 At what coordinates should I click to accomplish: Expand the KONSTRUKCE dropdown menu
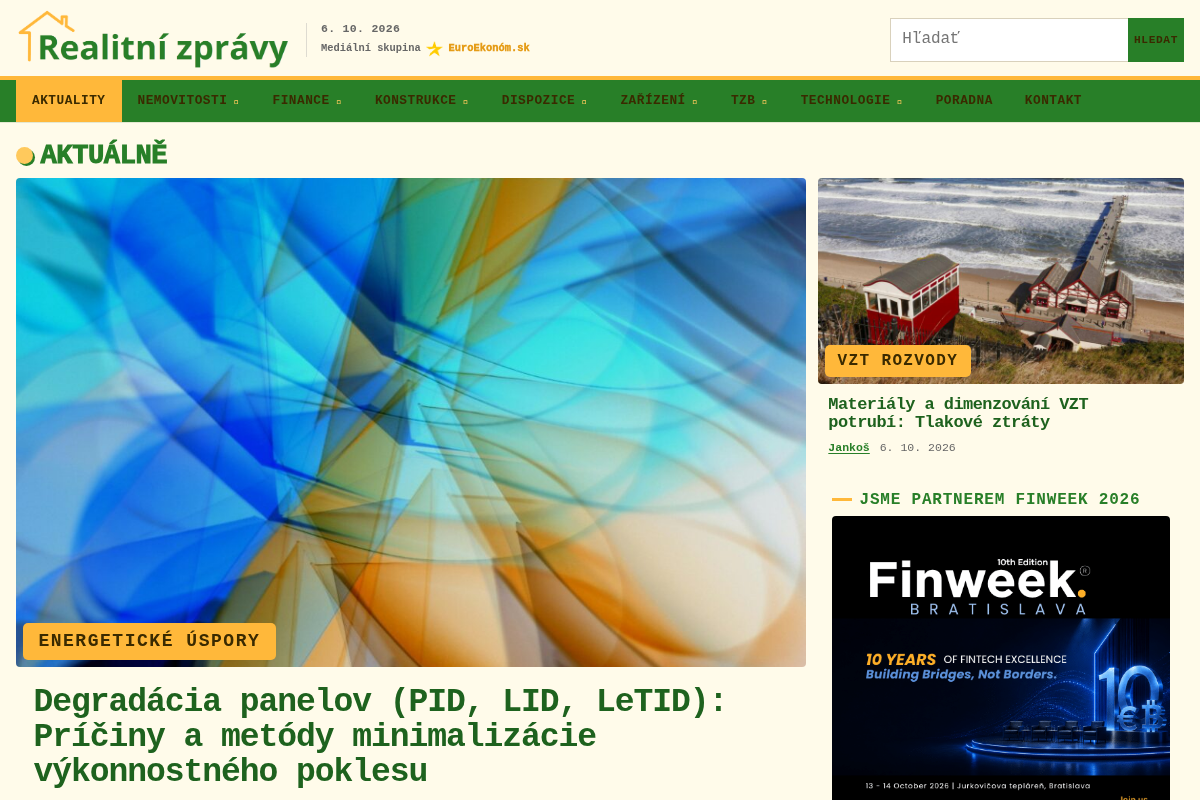pyautogui.click(x=421, y=100)
